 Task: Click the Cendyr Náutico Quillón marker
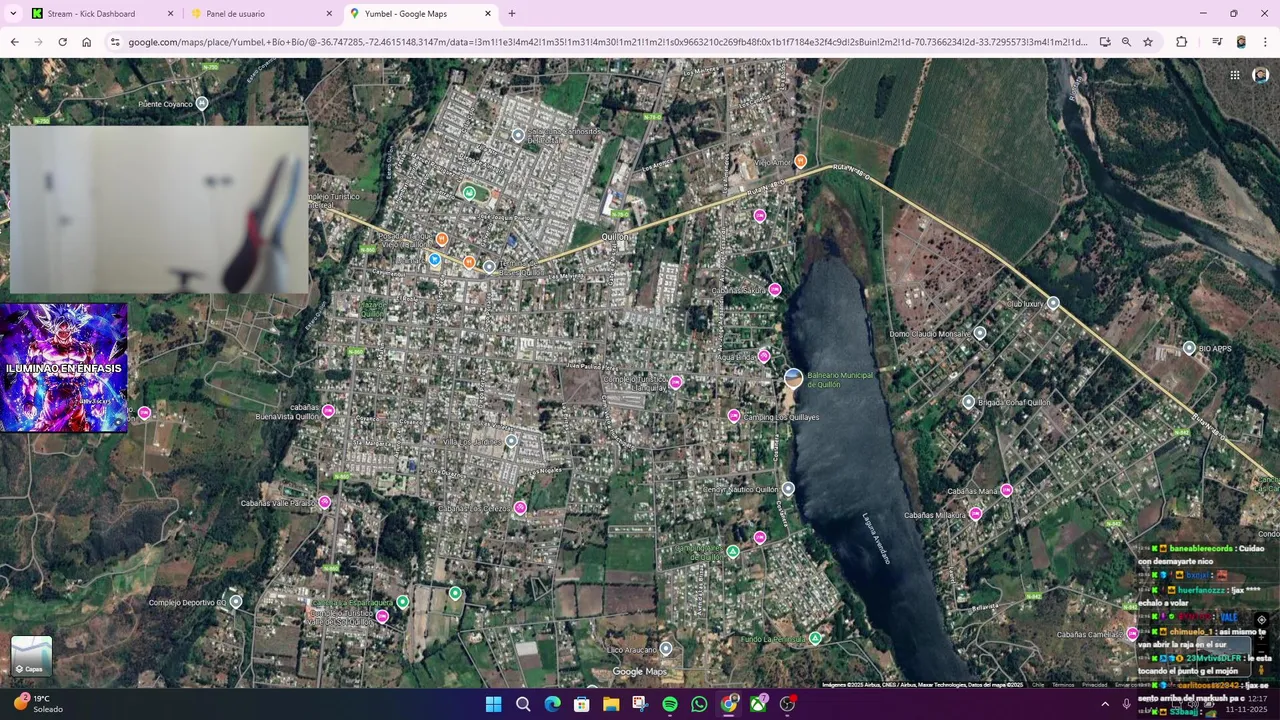[788, 489]
